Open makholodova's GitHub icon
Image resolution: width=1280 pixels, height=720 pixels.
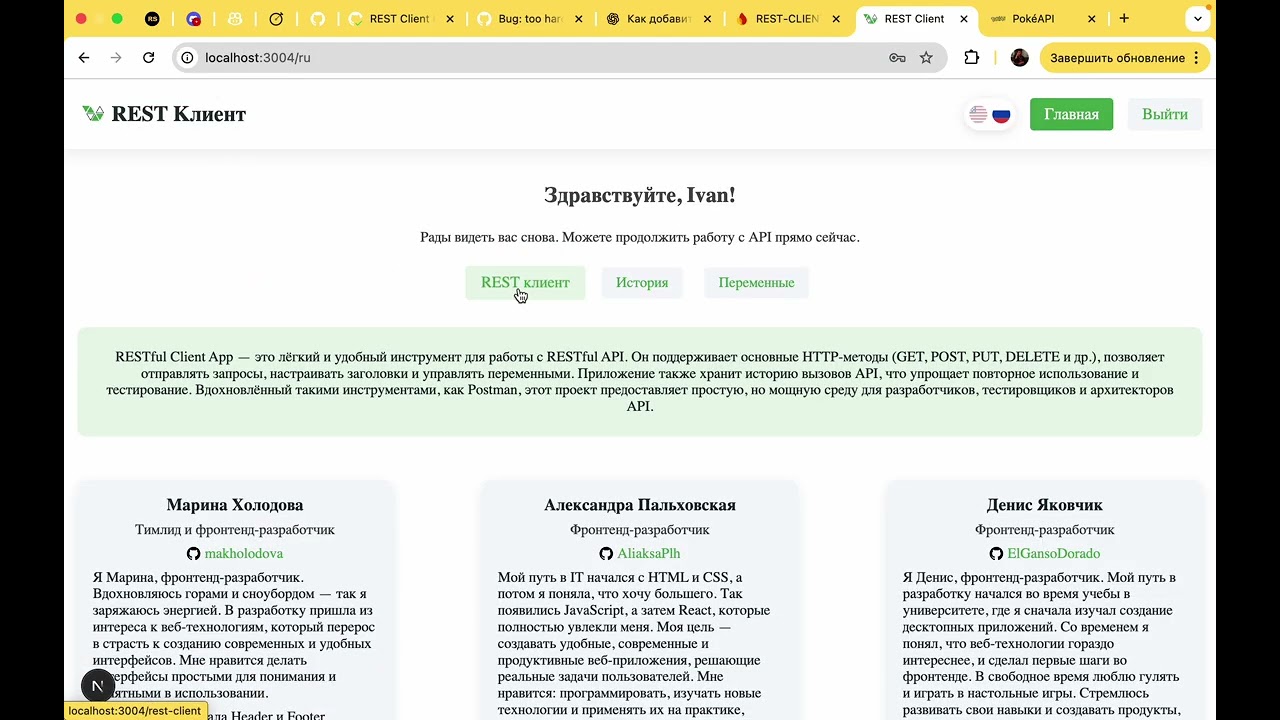tap(194, 554)
